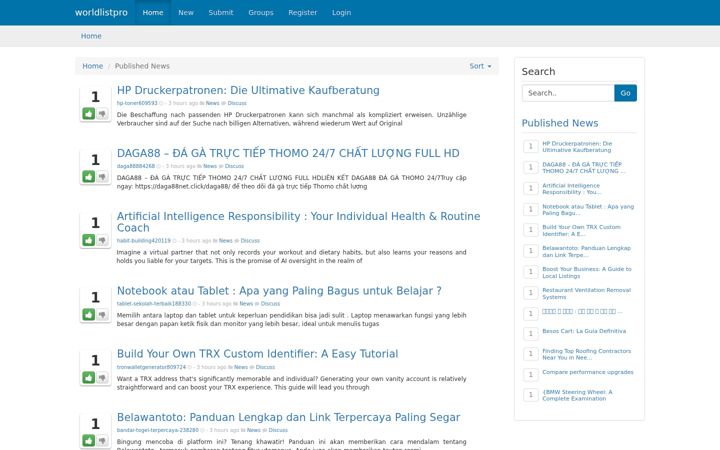Screen dimensions: 720x450
Task: Upvote the Artificial Intelligence Responsibility post
Action: 89,240
